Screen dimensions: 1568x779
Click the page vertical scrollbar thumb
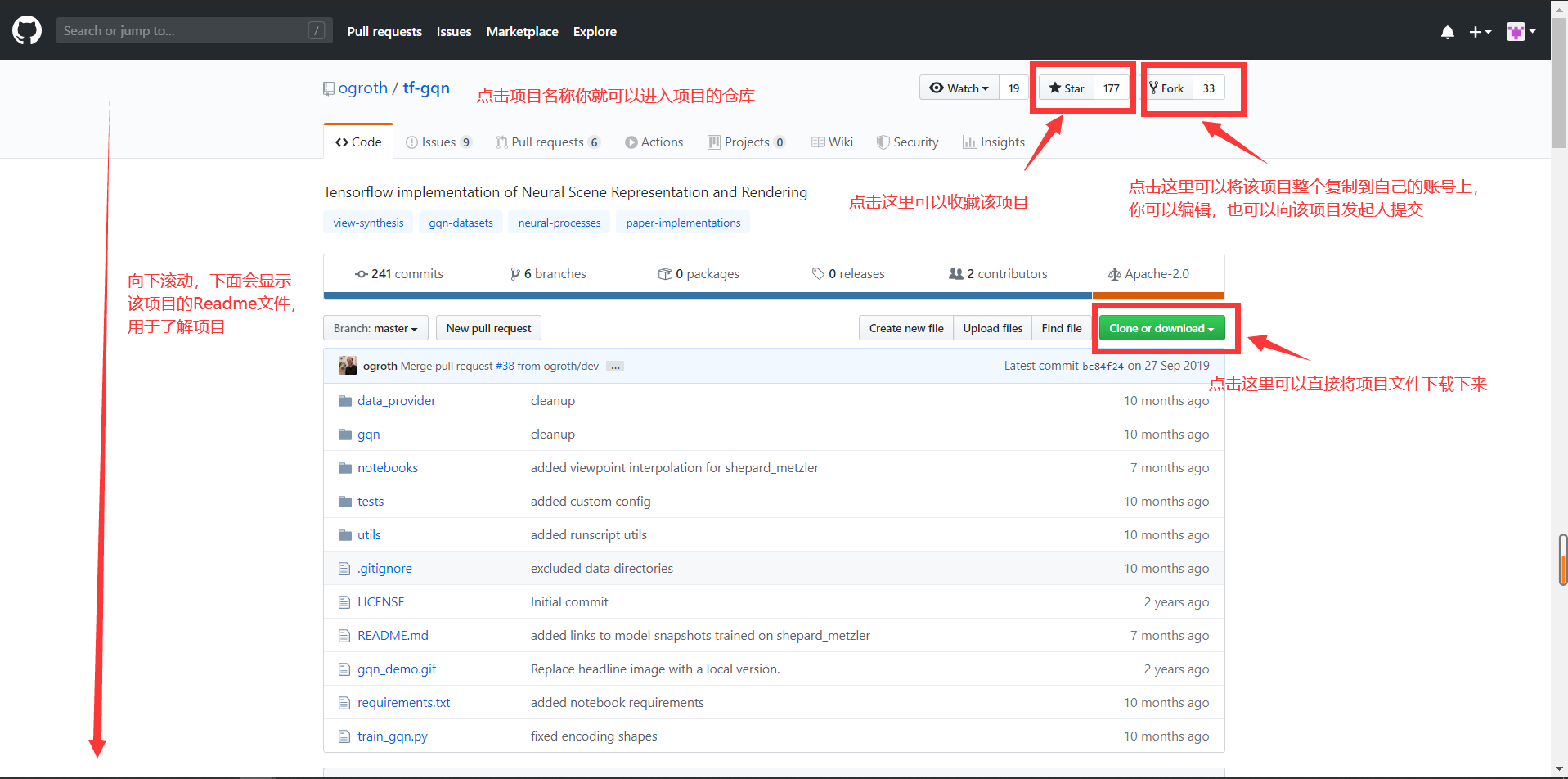pyautogui.click(x=1559, y=82)
